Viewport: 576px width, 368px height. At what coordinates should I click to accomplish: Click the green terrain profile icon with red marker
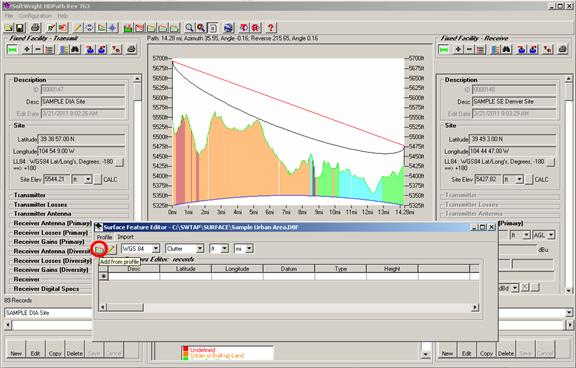[128, 28]
